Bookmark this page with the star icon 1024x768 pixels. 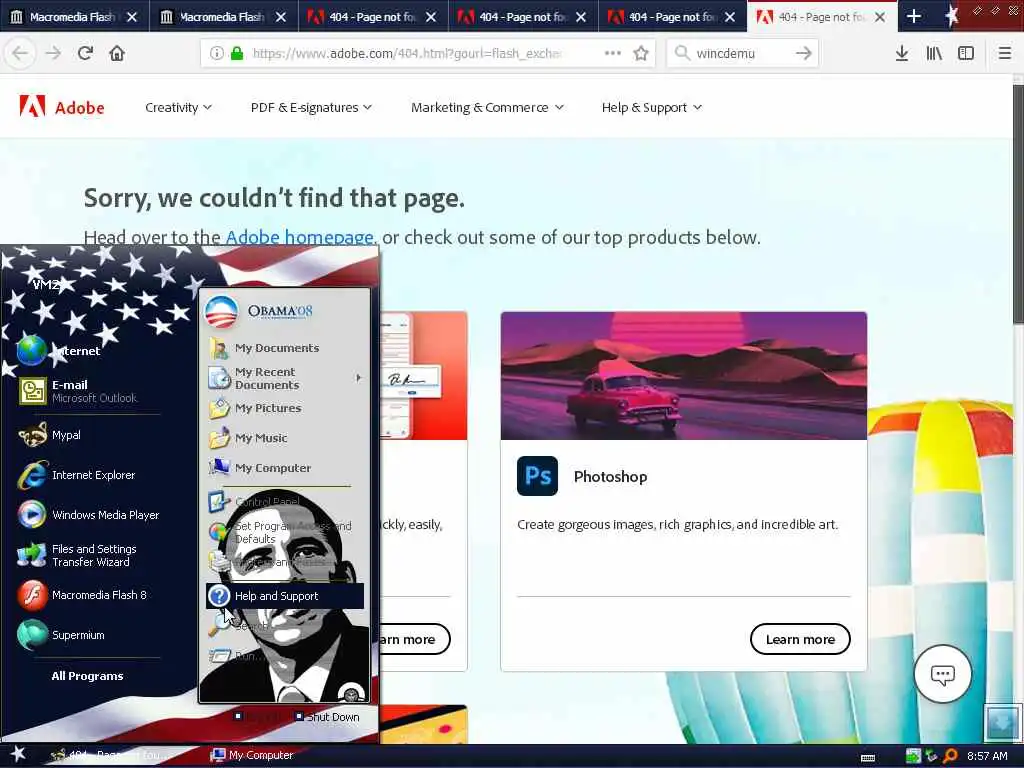coord(641,53)
